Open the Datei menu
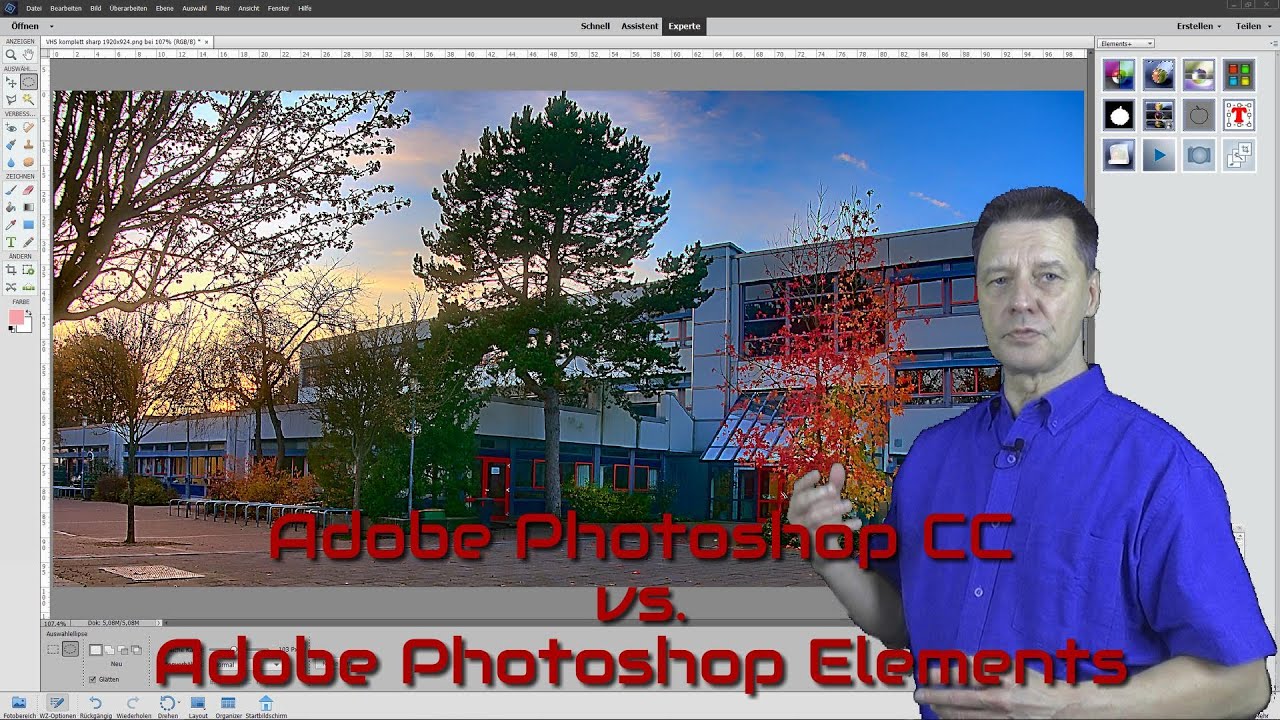Viewport: 1280px width, 720px height. tap(34, 8)
